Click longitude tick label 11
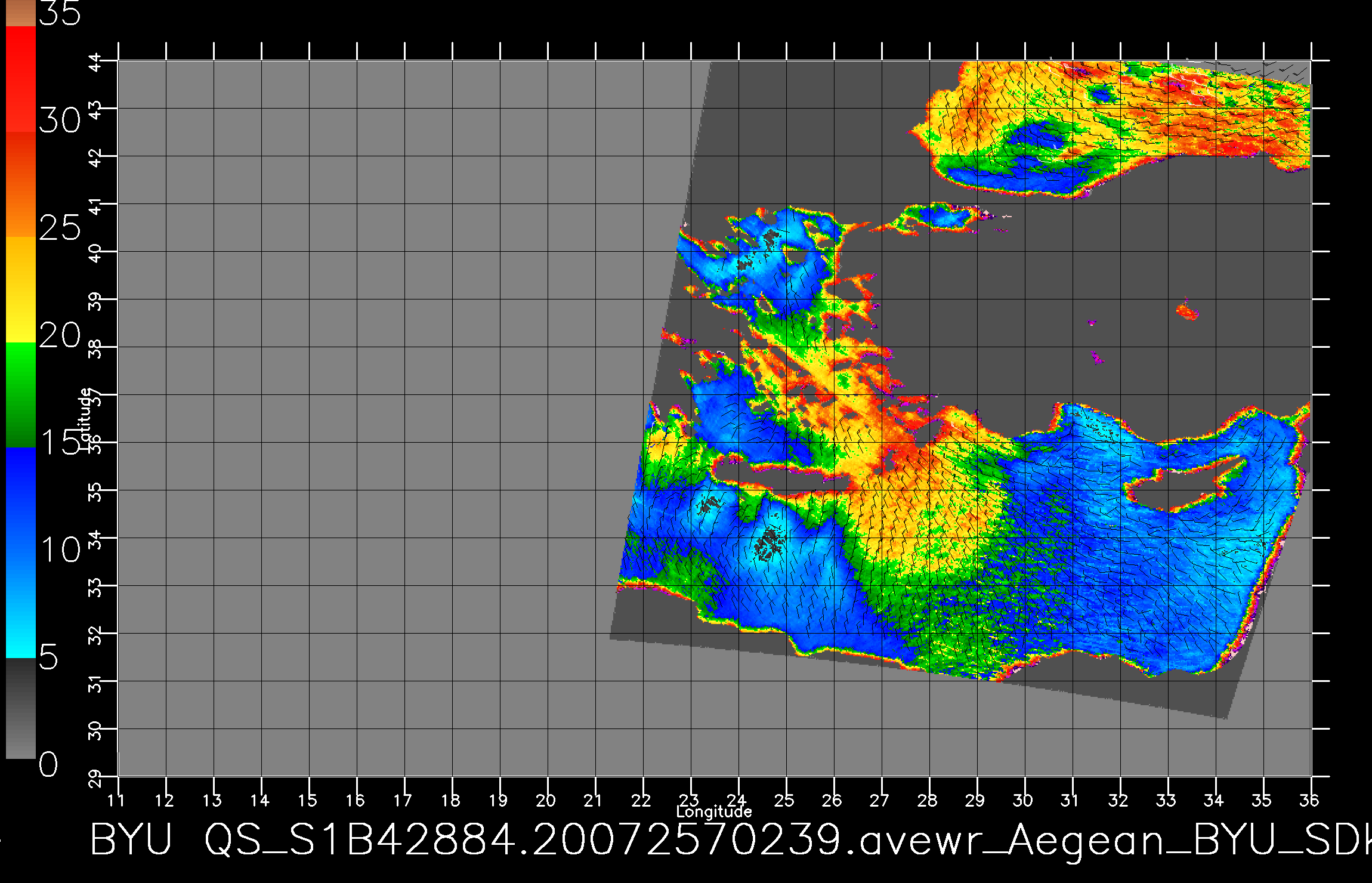 pos(116,800)
